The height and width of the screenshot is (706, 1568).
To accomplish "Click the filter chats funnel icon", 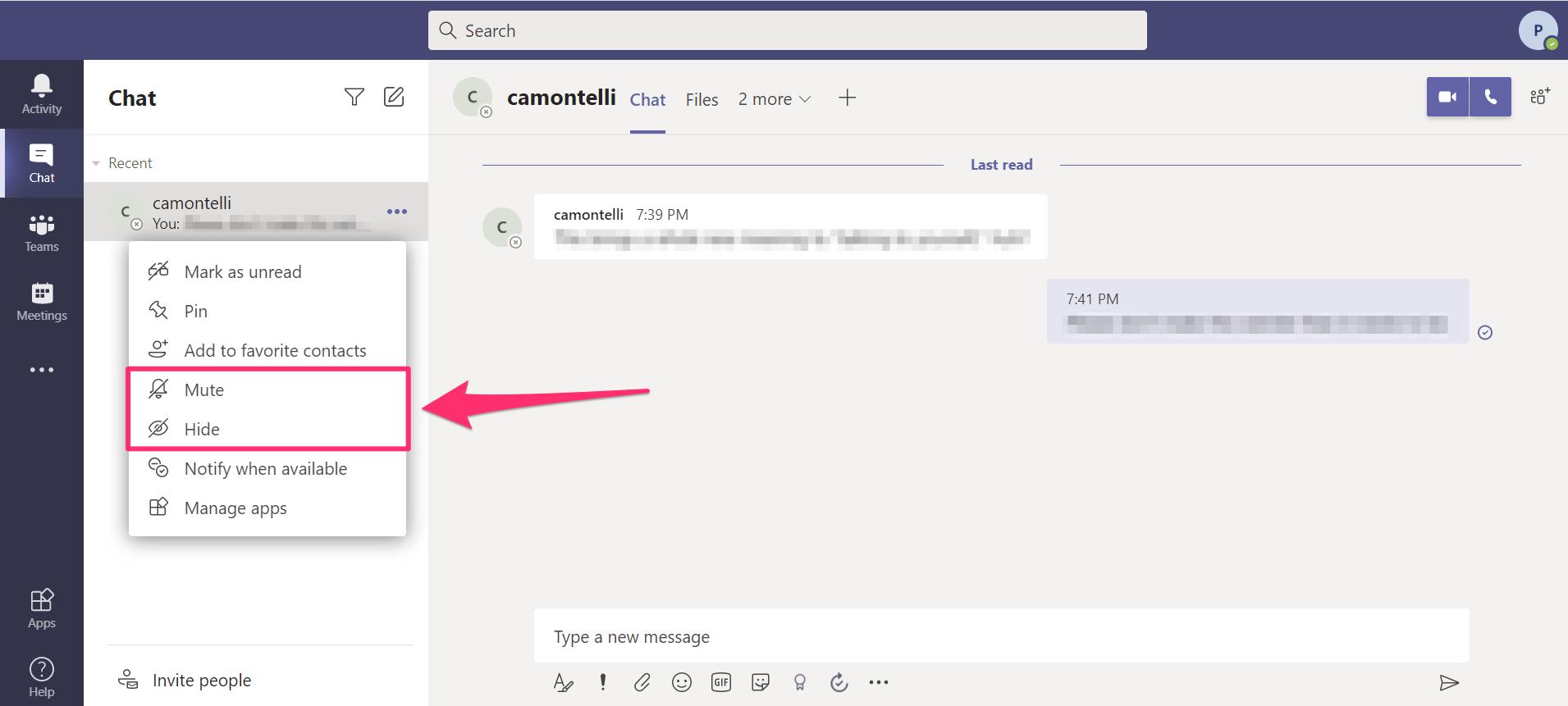I will (354, 98).
